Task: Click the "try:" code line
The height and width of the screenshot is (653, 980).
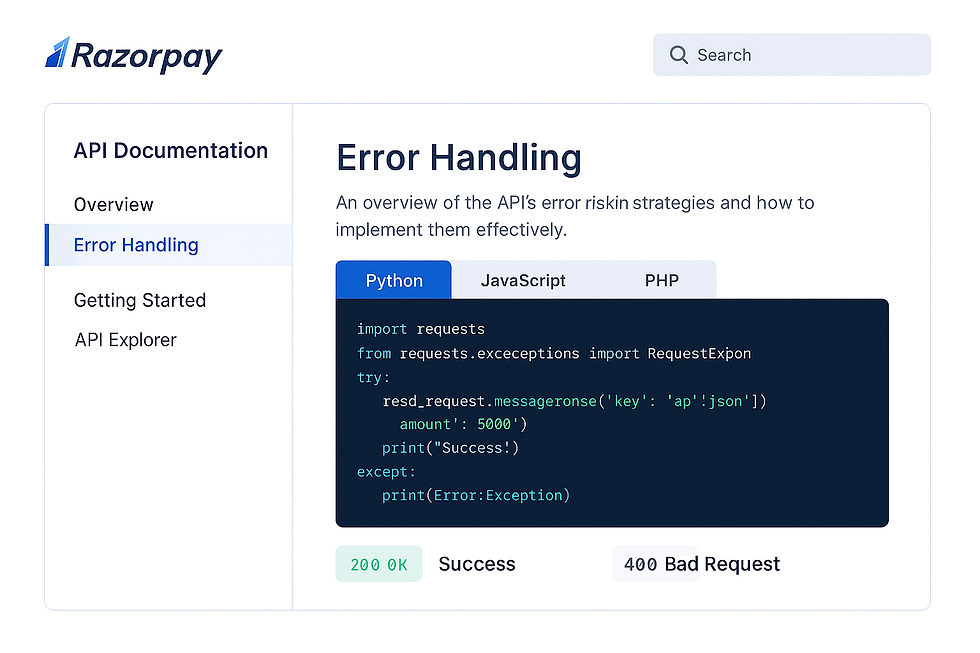Action: 373,377
